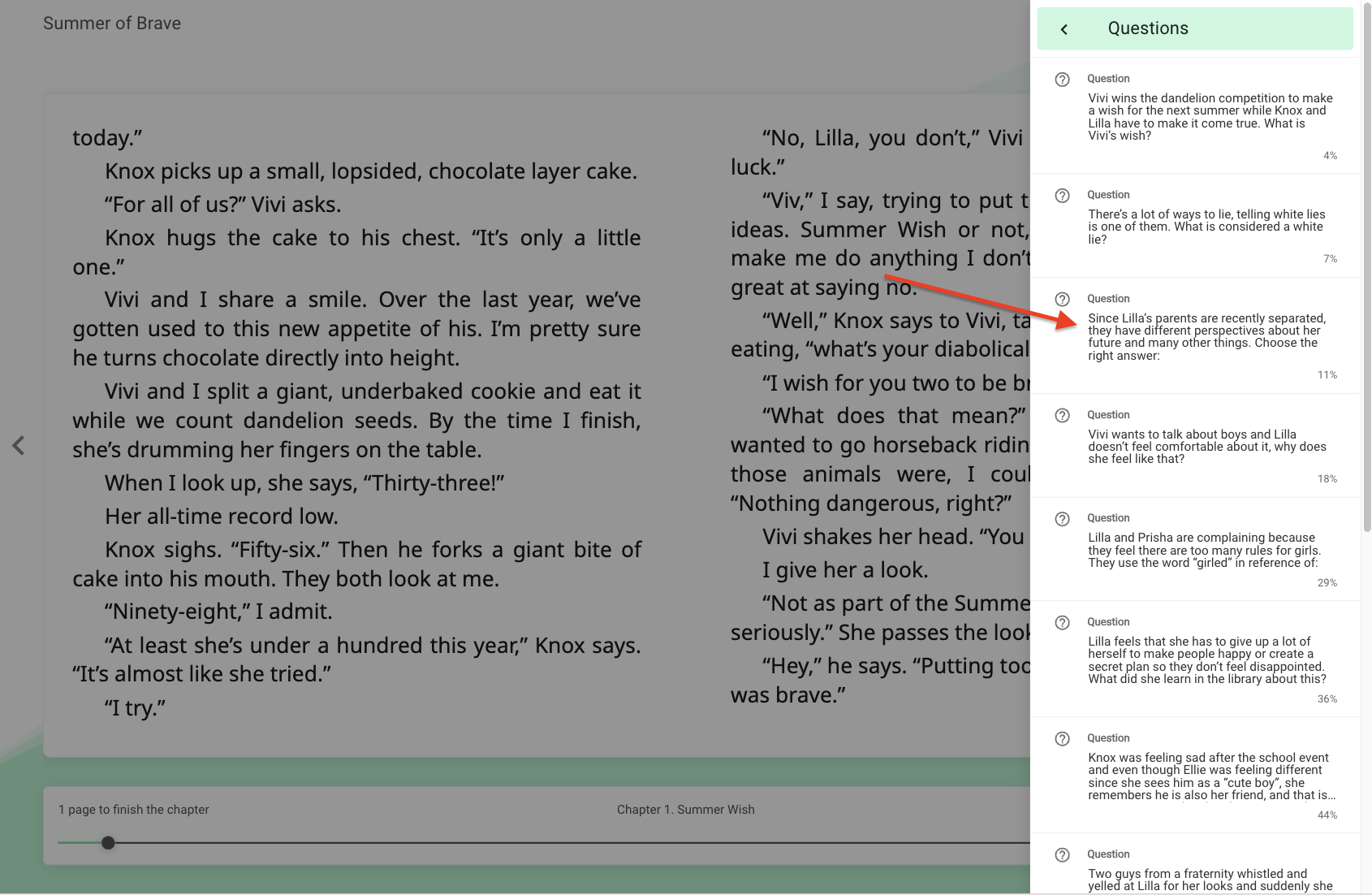This screenshot has width=1372, height=895.
Task: Click question icon beside Vivi's wish question
Action: 1062,80
